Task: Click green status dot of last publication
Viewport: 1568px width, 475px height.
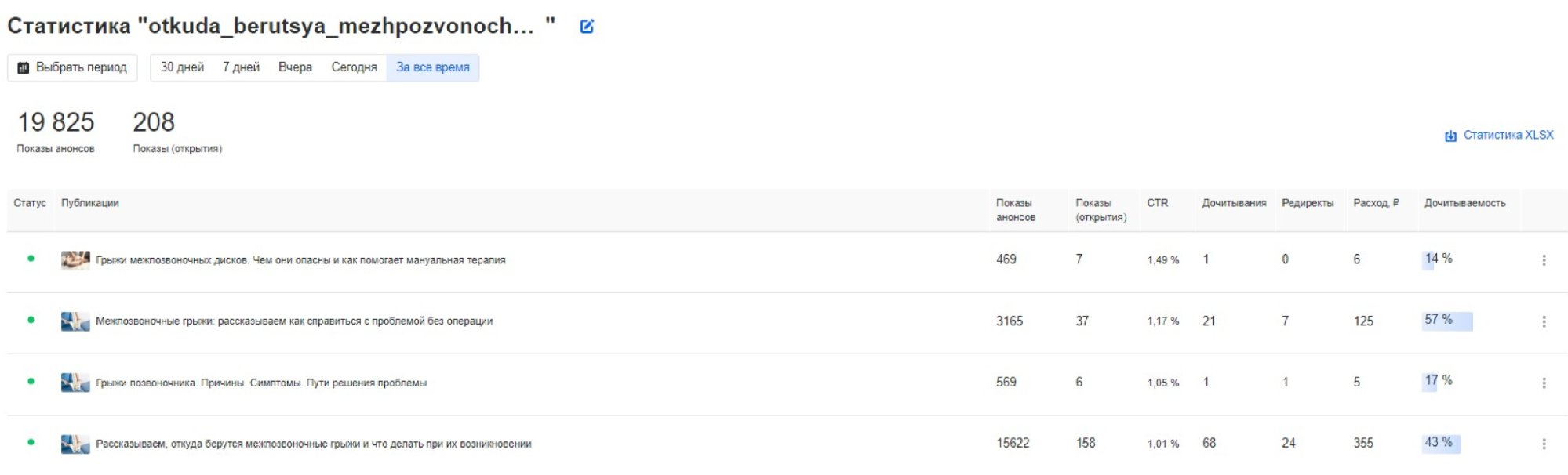Action: (31, 442)
